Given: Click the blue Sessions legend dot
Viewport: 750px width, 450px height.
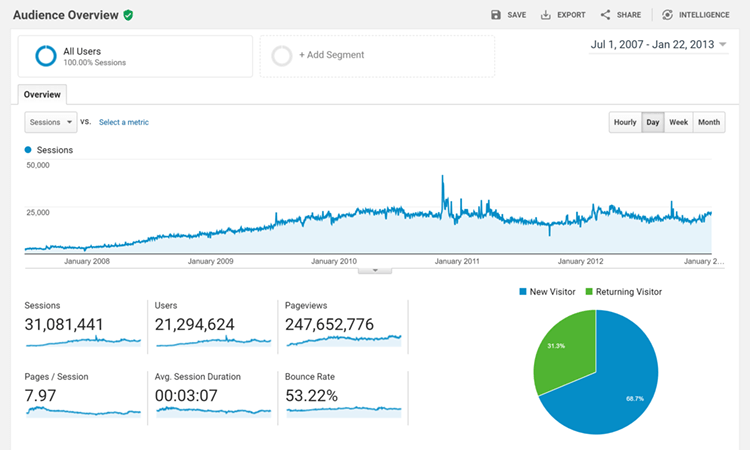Looking at the screenshot, I should (x=28, y=150).
